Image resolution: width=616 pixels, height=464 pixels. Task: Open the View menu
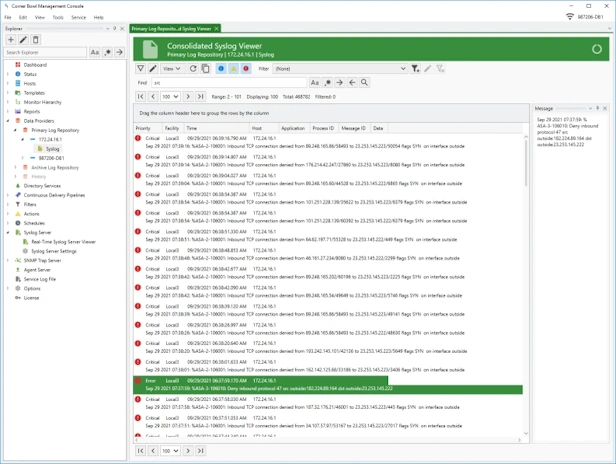pyautogui.click(x=40, y=17)
